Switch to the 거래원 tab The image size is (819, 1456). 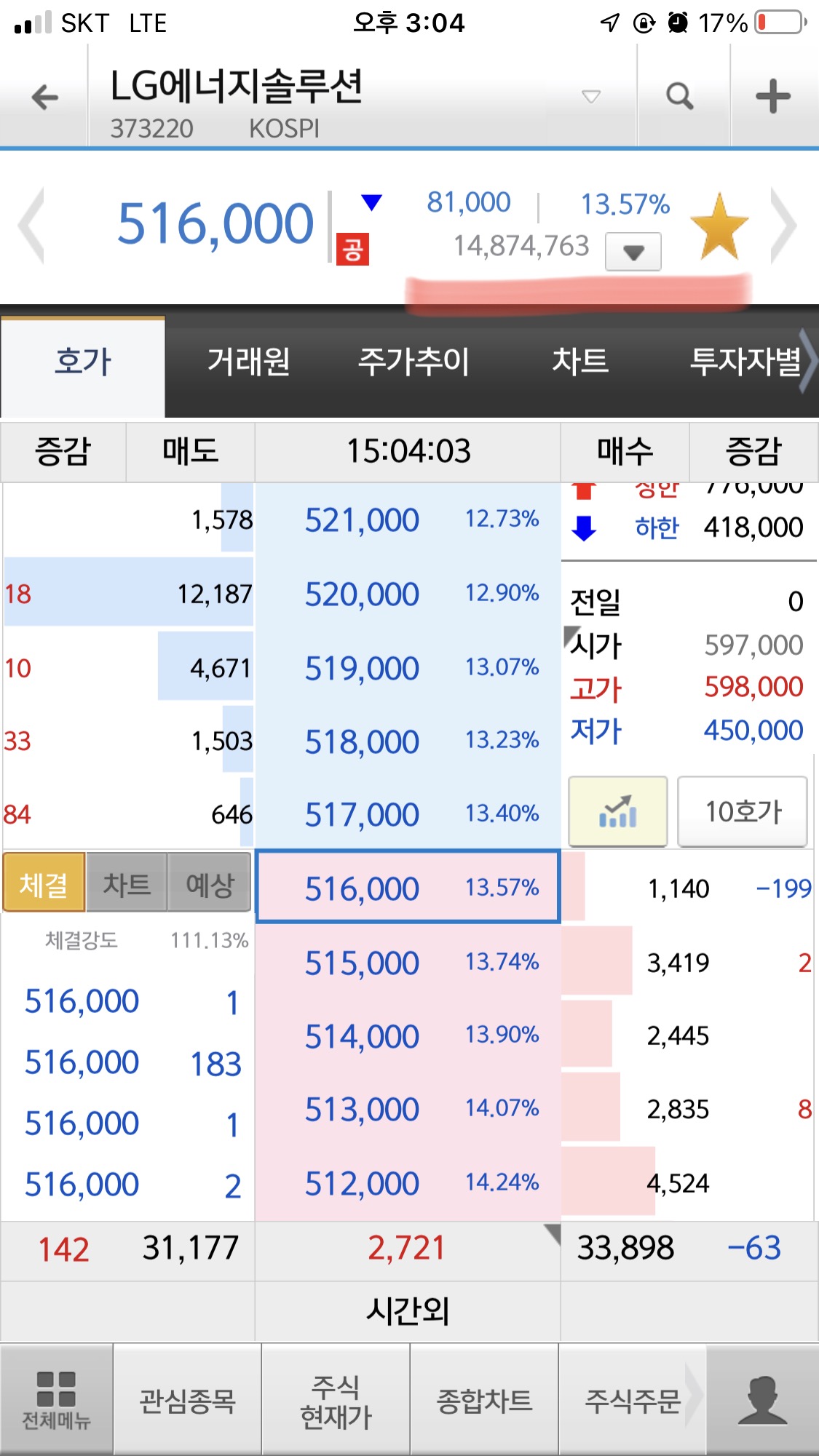tap(248, 362)
